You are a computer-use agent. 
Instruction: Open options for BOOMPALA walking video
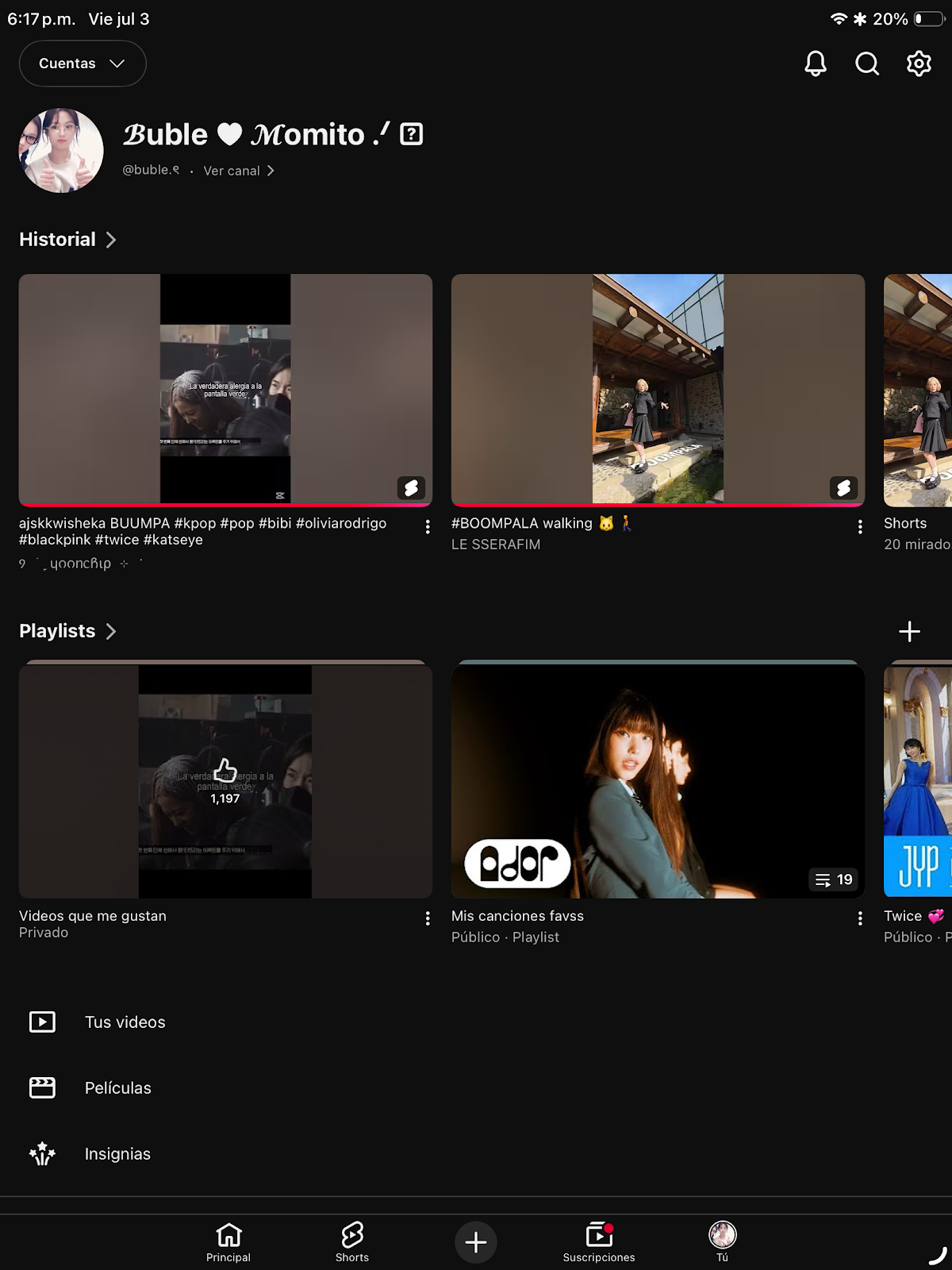(860, 527)
